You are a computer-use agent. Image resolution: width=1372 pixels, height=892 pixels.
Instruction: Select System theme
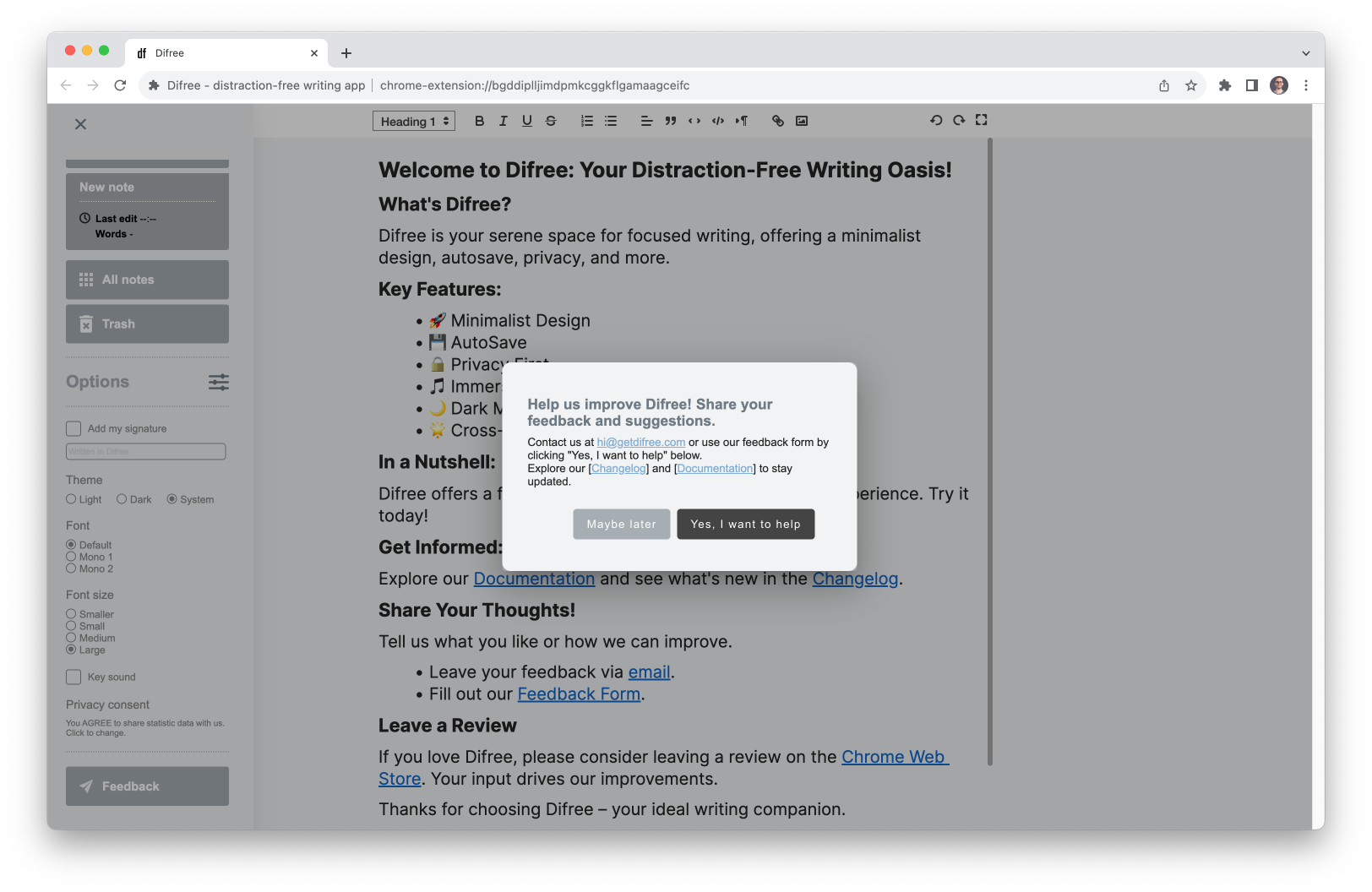point(171,499)
